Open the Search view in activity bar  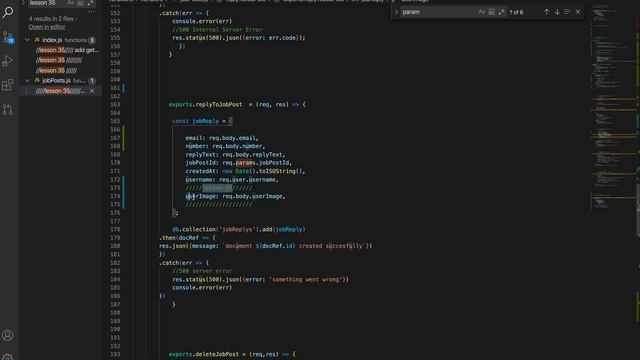pyautogui.click(x=8, y=12)
